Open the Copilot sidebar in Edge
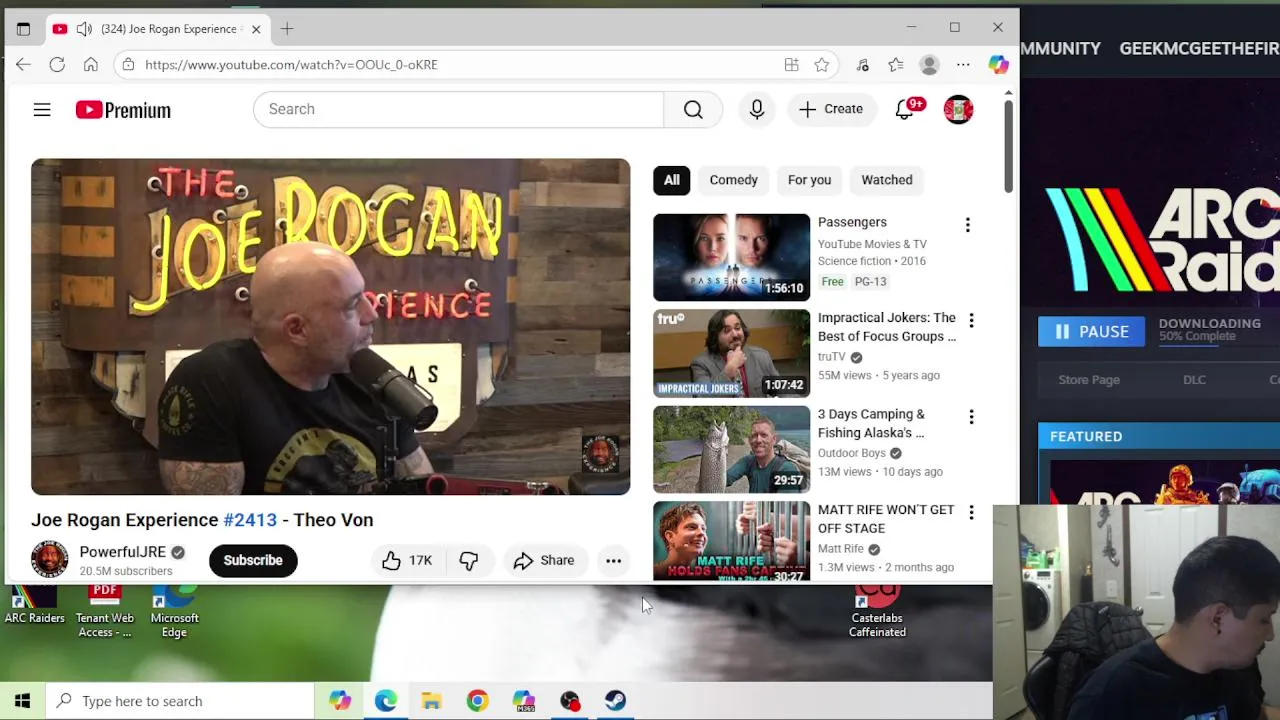This screenshot has height=720, width=1280. pos(998,65)
